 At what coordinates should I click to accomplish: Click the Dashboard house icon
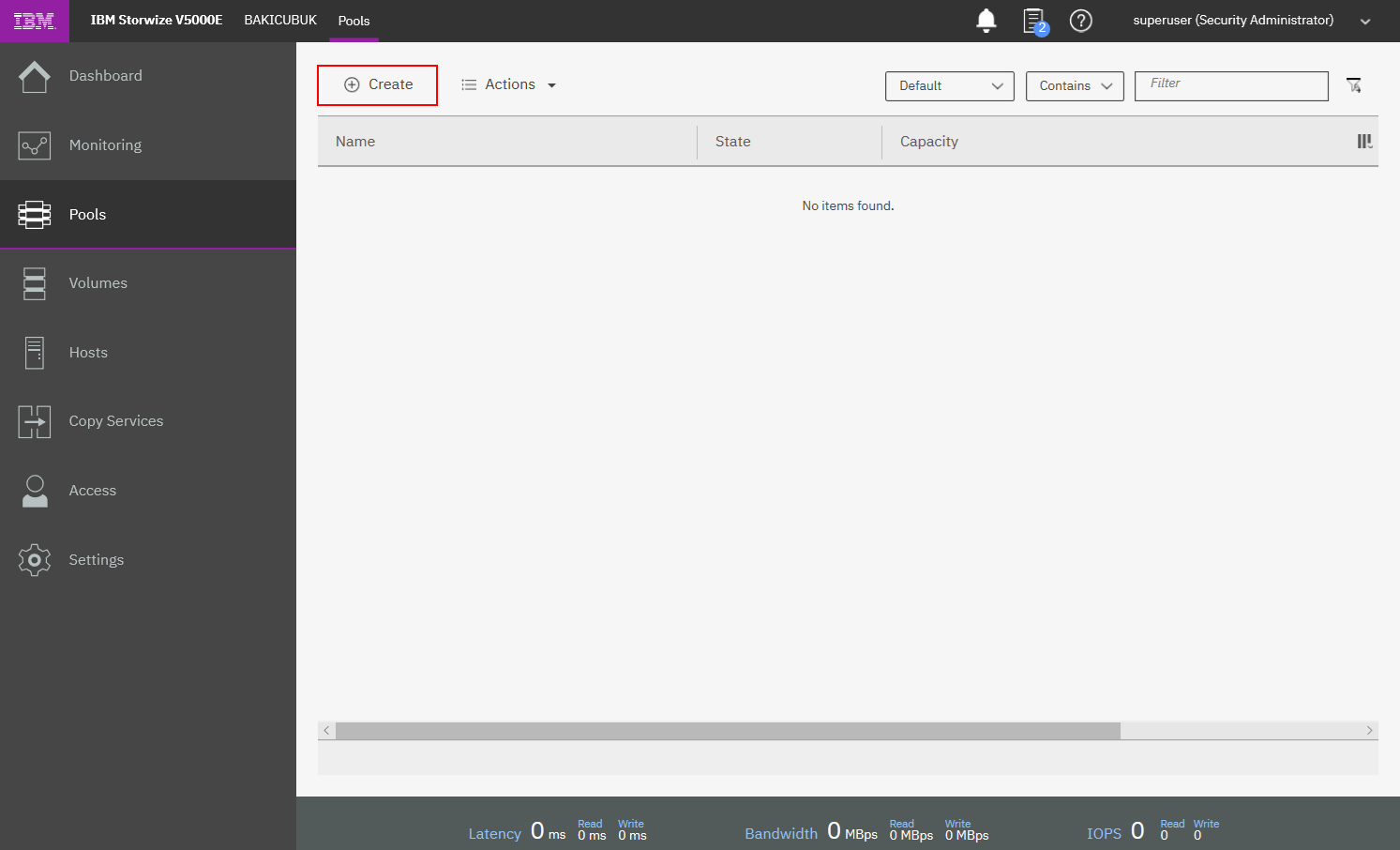tap(35, 76)
